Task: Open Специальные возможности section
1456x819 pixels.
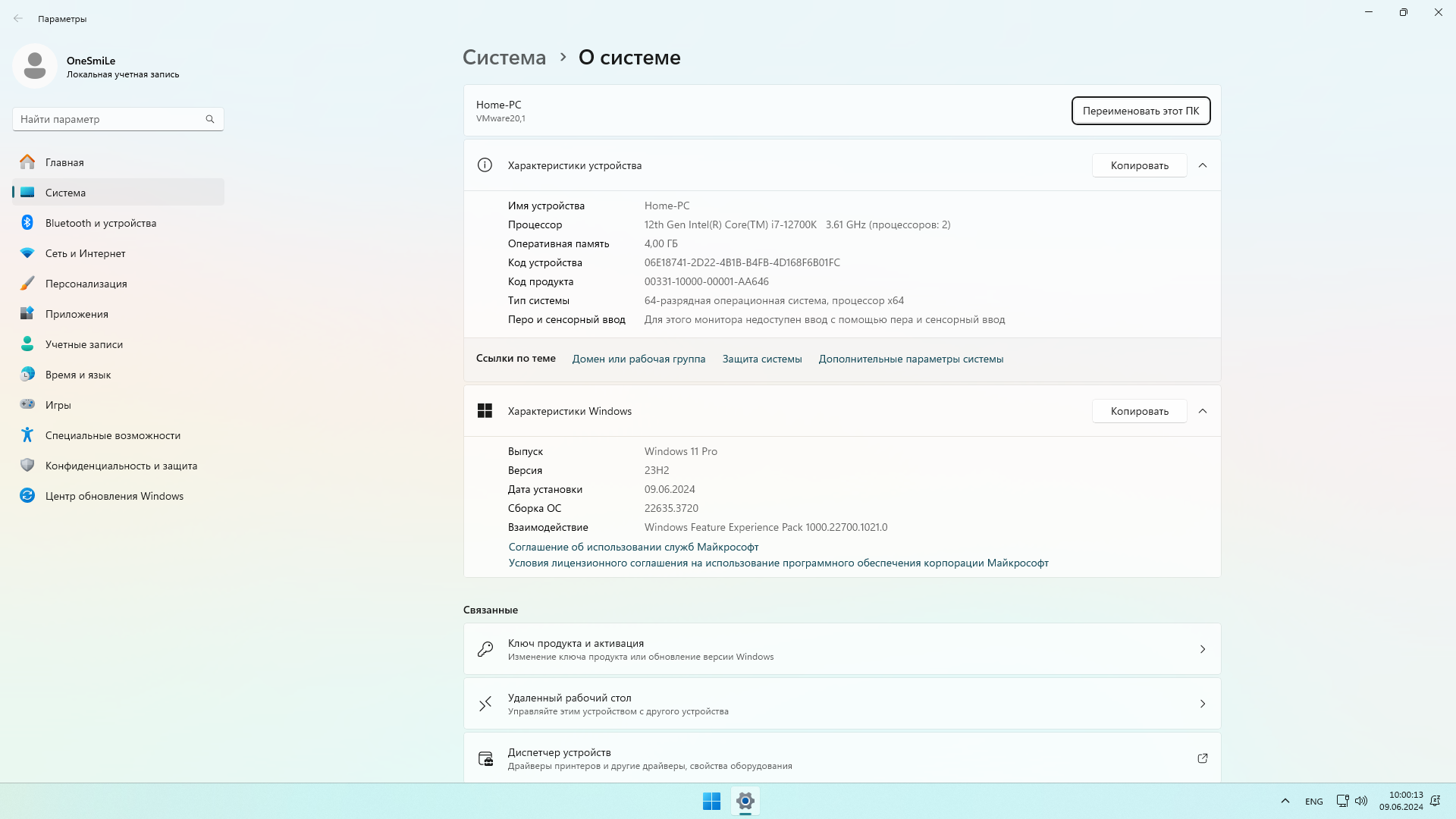Action: pyautogui.click(x=111, y=435)
